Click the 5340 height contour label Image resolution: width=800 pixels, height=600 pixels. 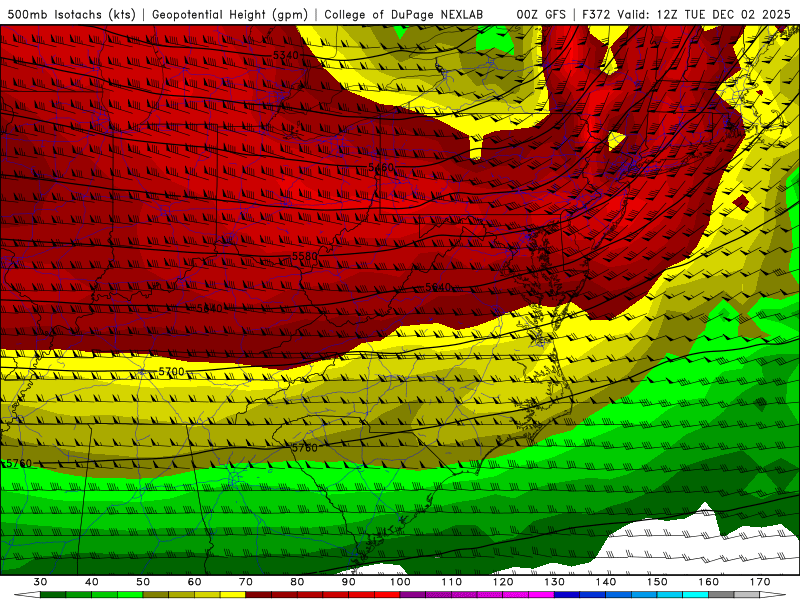pyautogui.click(x=286, y=55)
